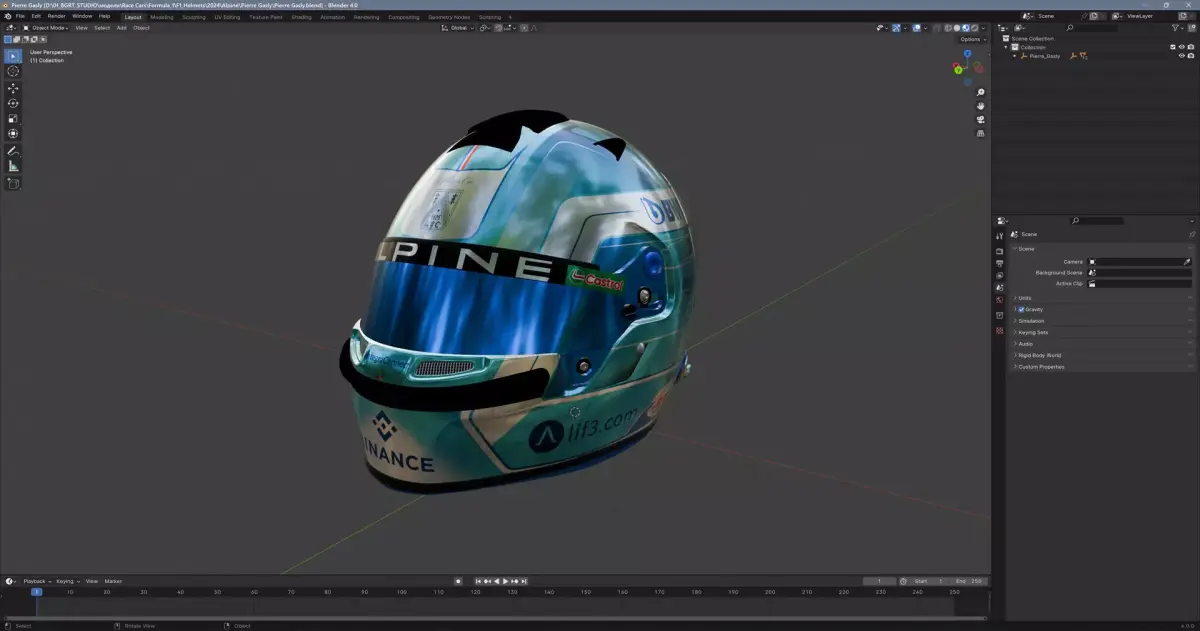This screenshot has width=1200, height=631.
Task: Switch perspective/orthographic grid icon
Action: [981, 132]
